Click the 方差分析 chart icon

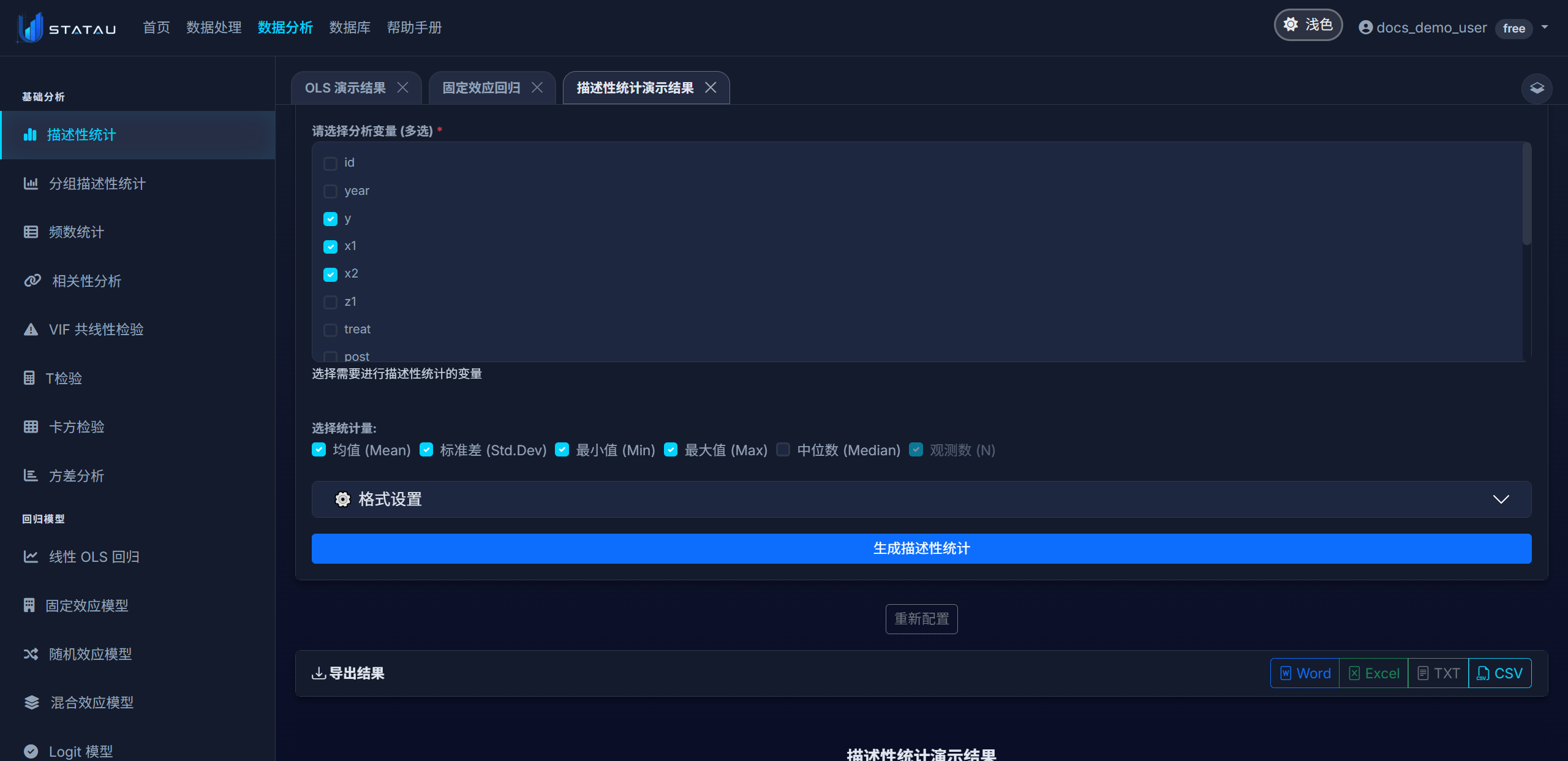coord(31,475)
